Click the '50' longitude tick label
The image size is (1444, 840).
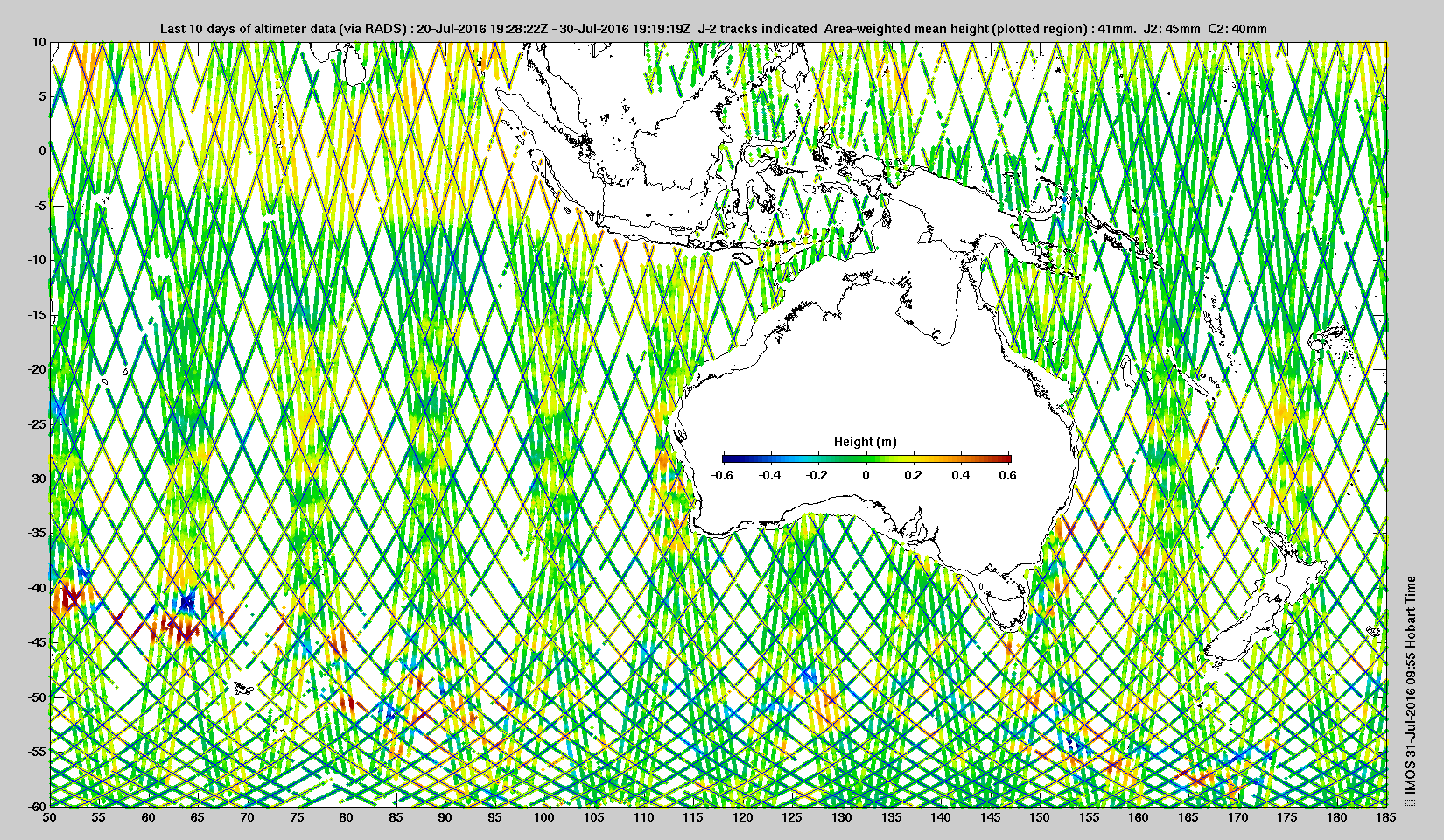(x=50, y=817)
